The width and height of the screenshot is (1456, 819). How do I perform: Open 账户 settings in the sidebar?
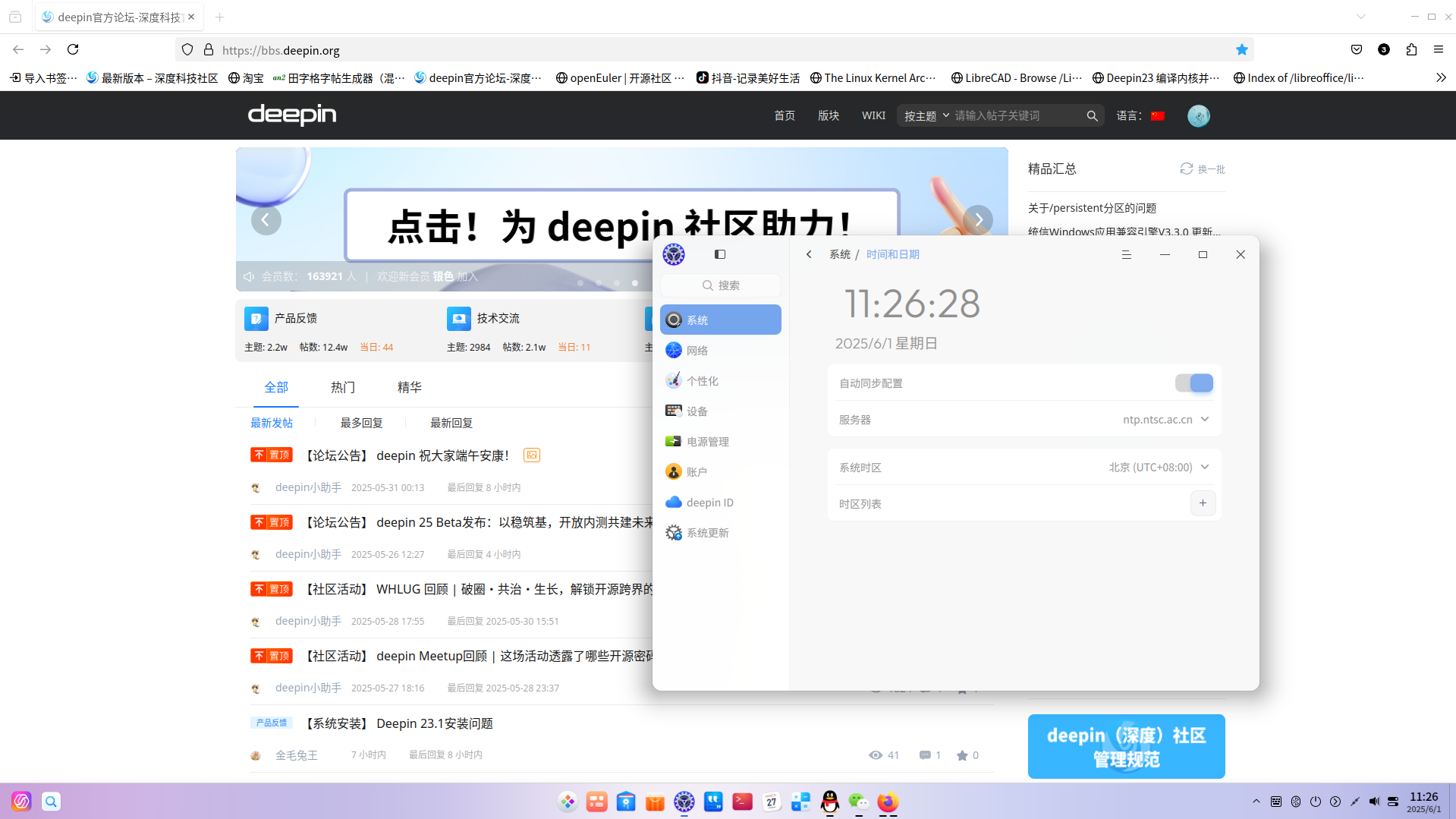point(721,471)
